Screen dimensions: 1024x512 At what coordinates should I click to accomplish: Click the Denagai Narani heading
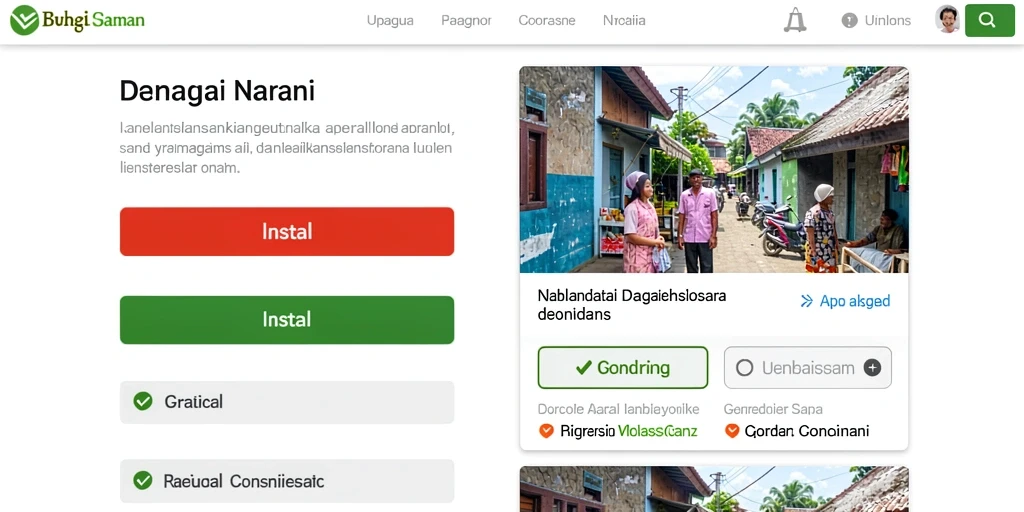[x=217, y=91]
